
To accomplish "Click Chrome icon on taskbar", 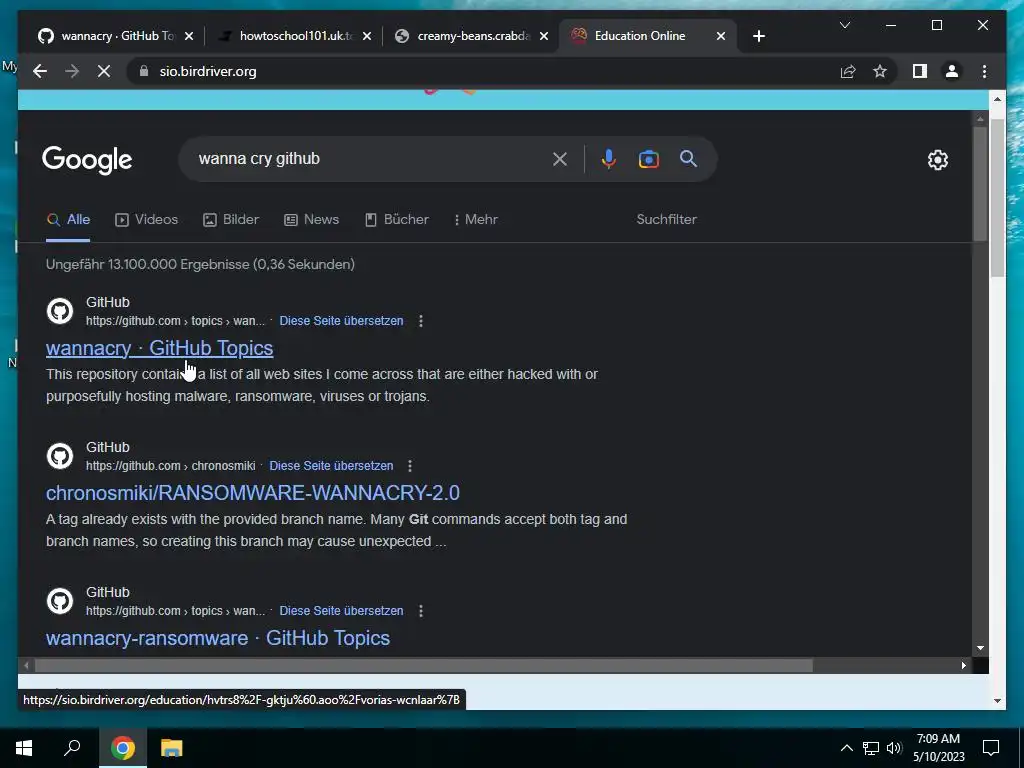I will 122,748.
